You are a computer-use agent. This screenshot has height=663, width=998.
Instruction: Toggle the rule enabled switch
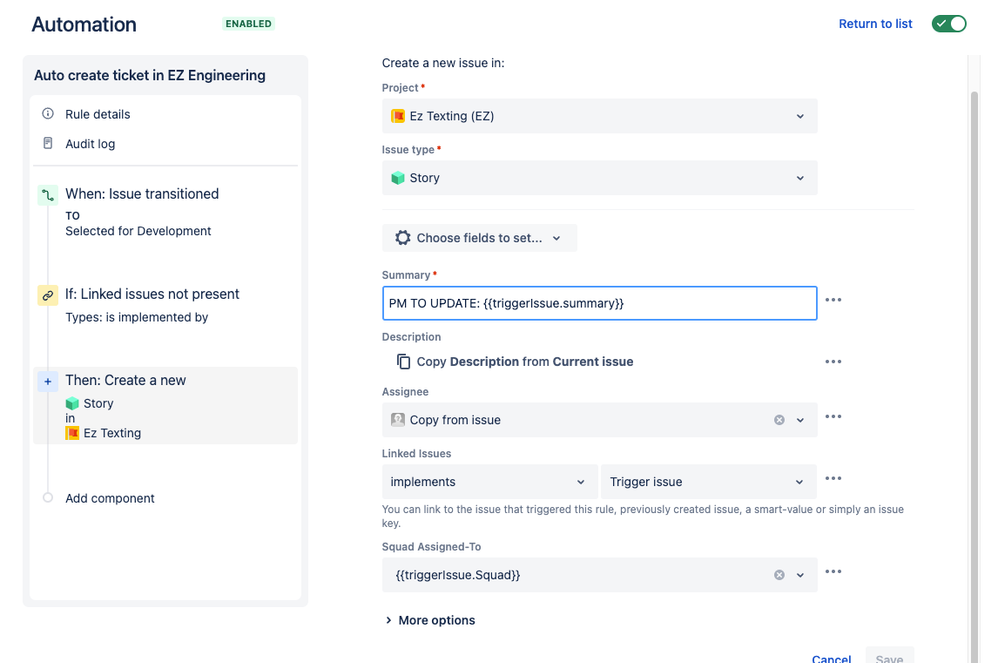pos(948,24)
